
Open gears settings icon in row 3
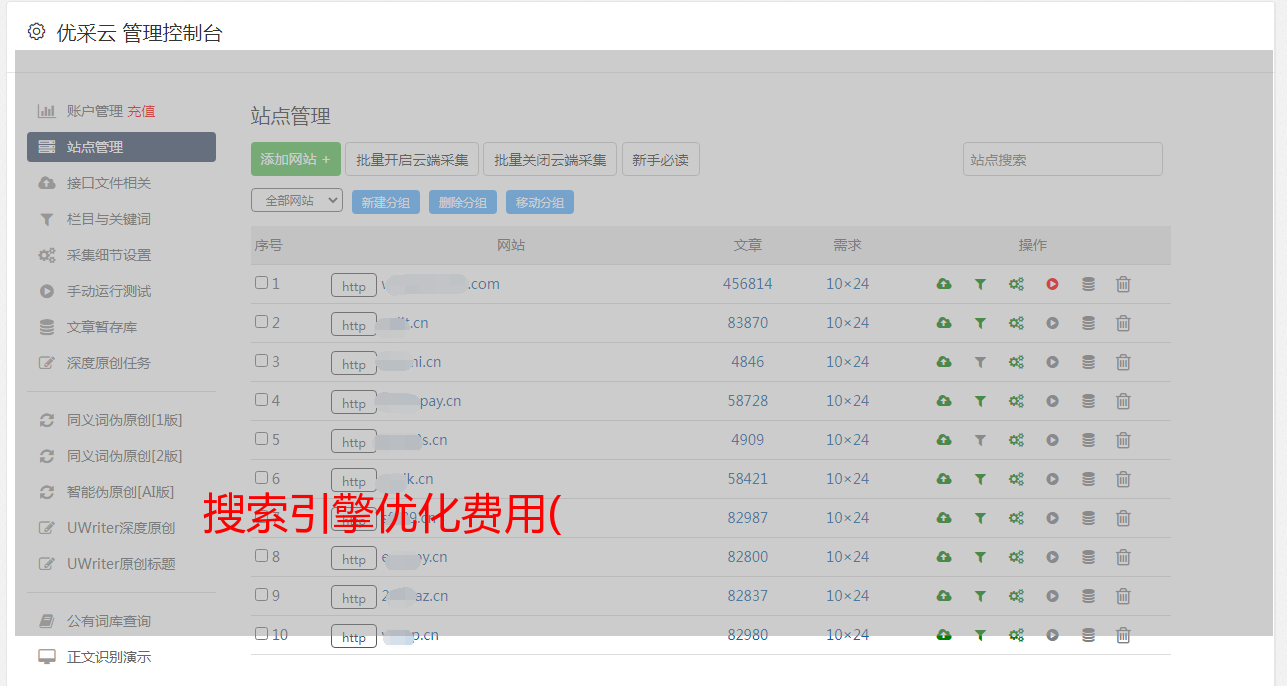pos(1016,362)
